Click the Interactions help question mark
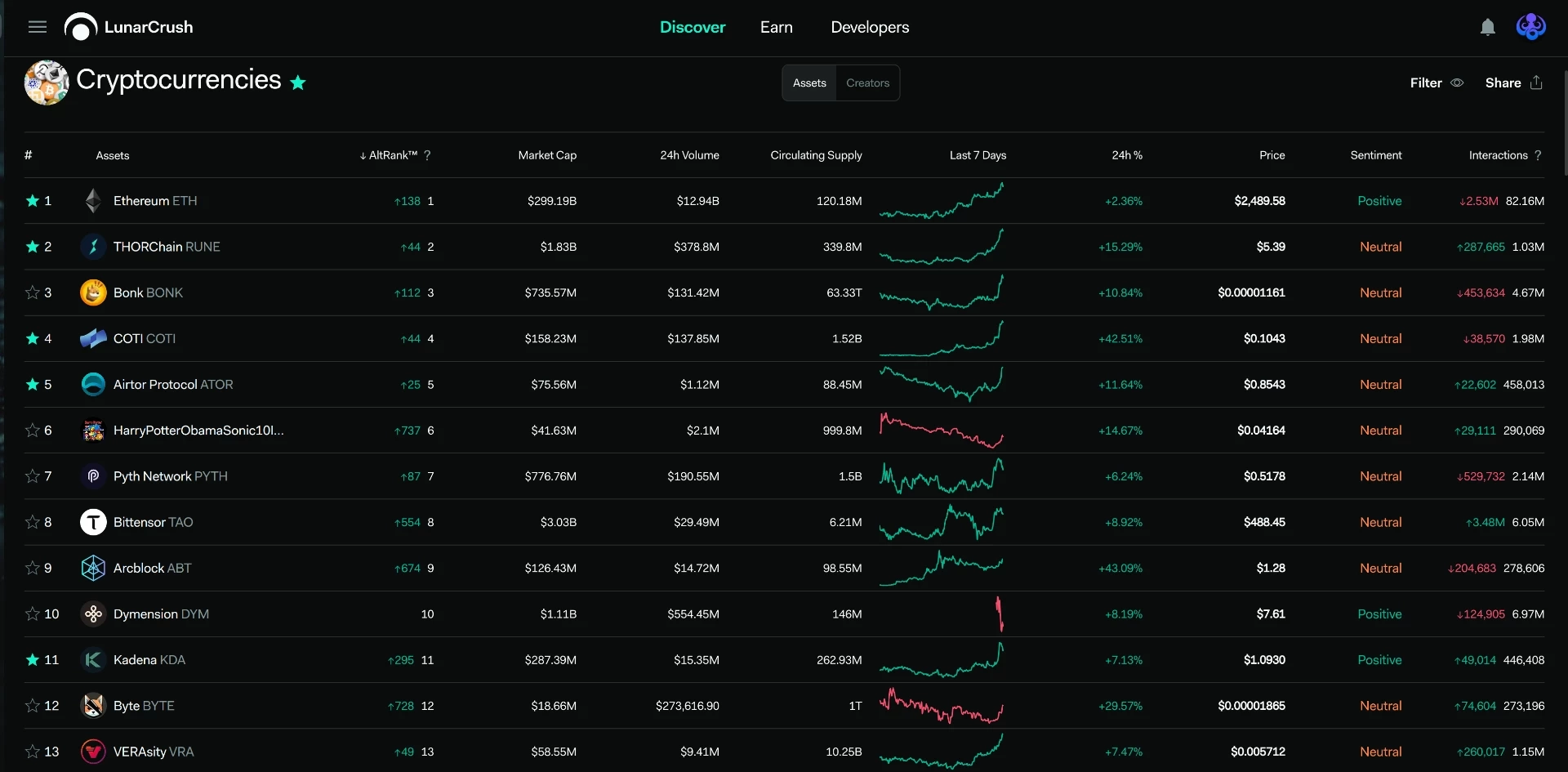This screenshot has height=772, width=1568. tap(1538, 155)
